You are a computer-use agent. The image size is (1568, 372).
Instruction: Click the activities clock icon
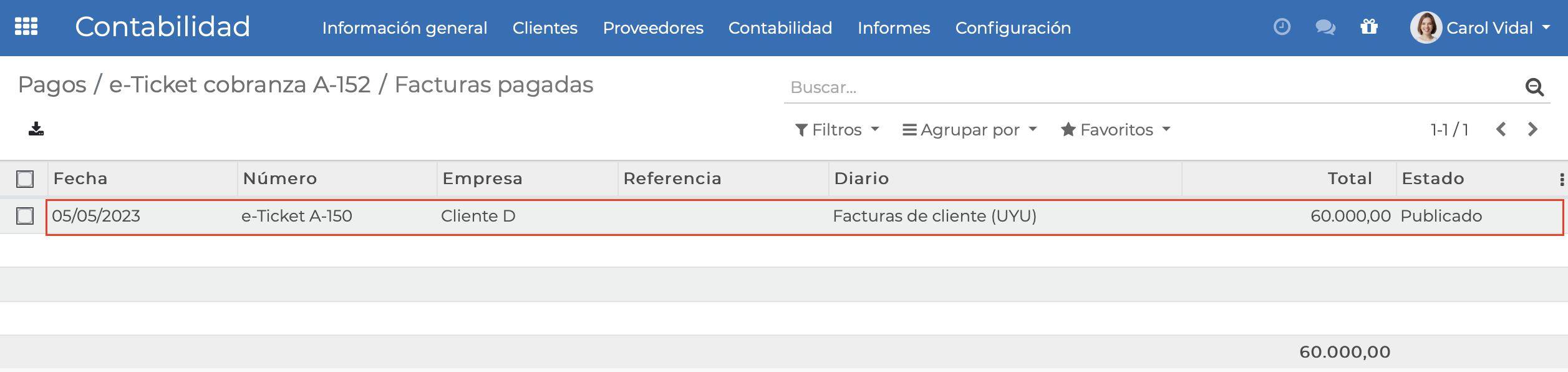[1282, 27]
